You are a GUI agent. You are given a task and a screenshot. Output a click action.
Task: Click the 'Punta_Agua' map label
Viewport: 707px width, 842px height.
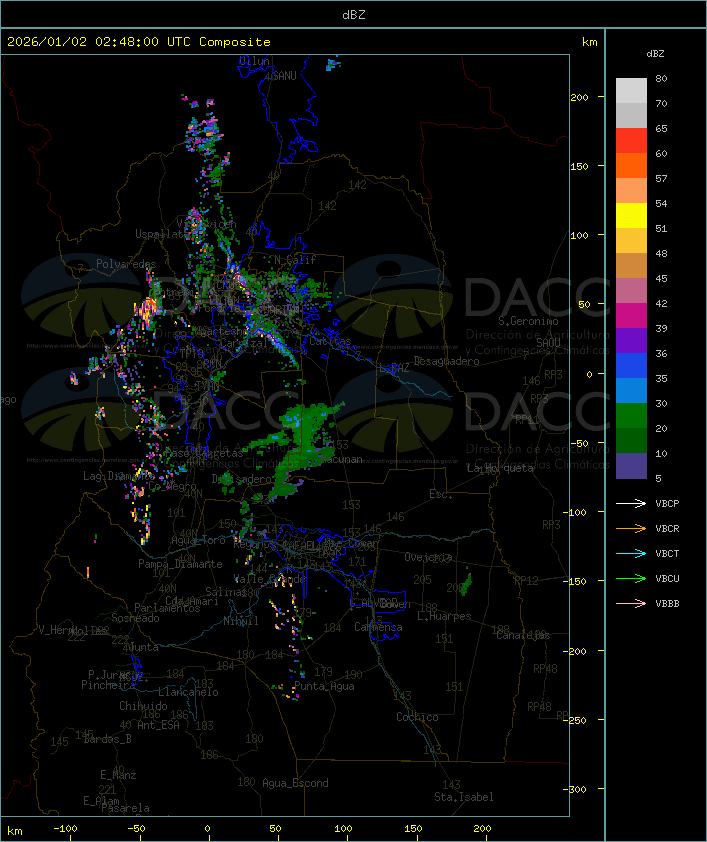324,686
